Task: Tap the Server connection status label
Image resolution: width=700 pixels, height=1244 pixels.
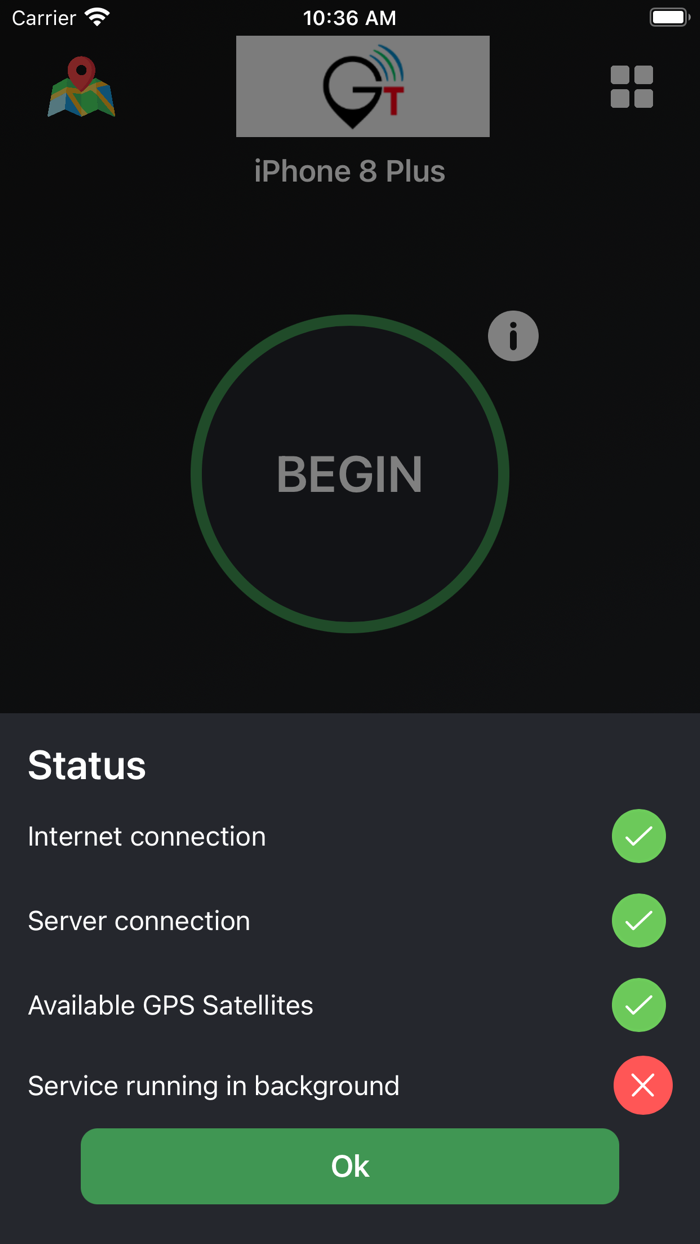Action: click(139, 921)
